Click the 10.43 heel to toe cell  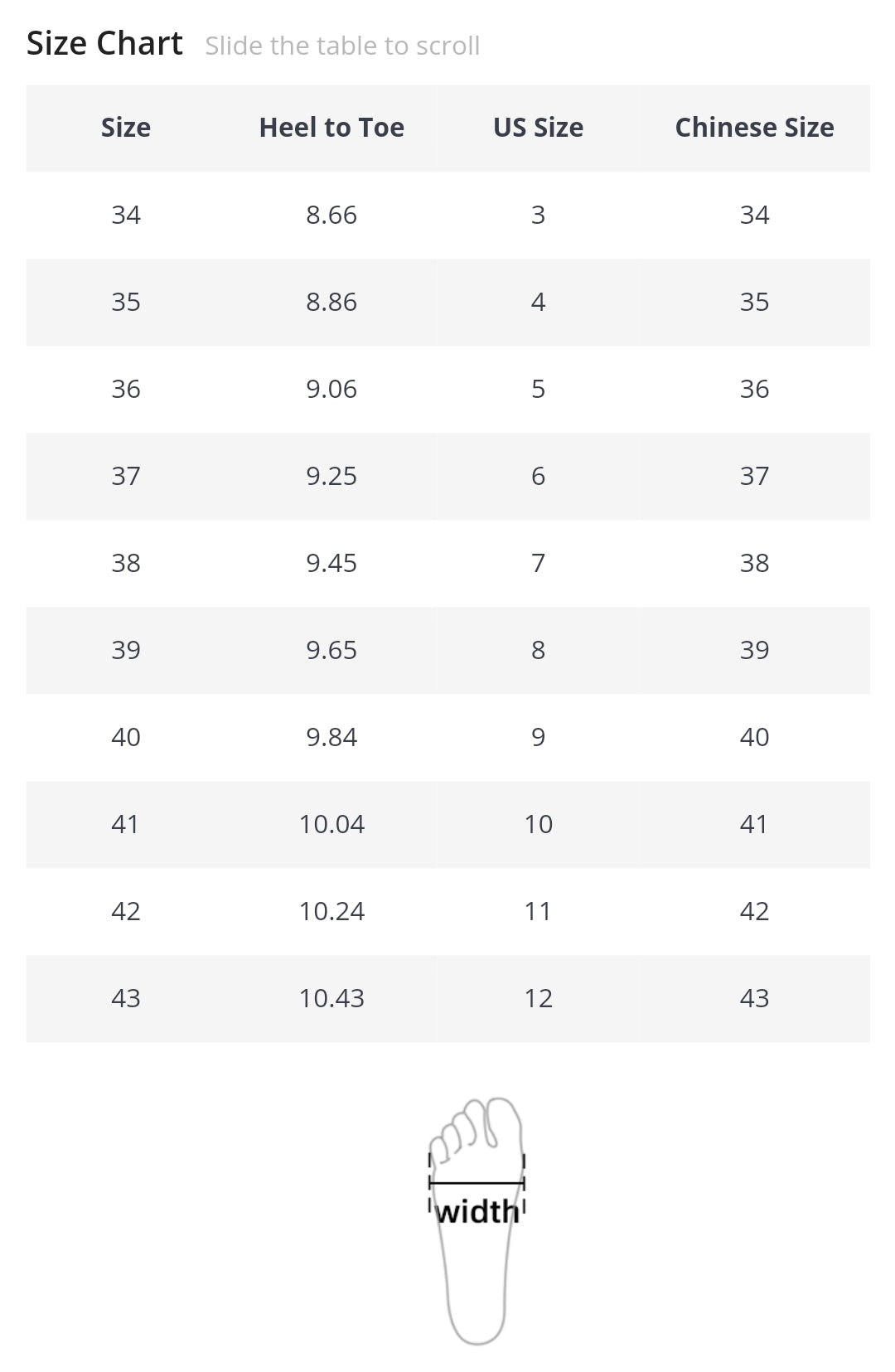click(331, 998)
